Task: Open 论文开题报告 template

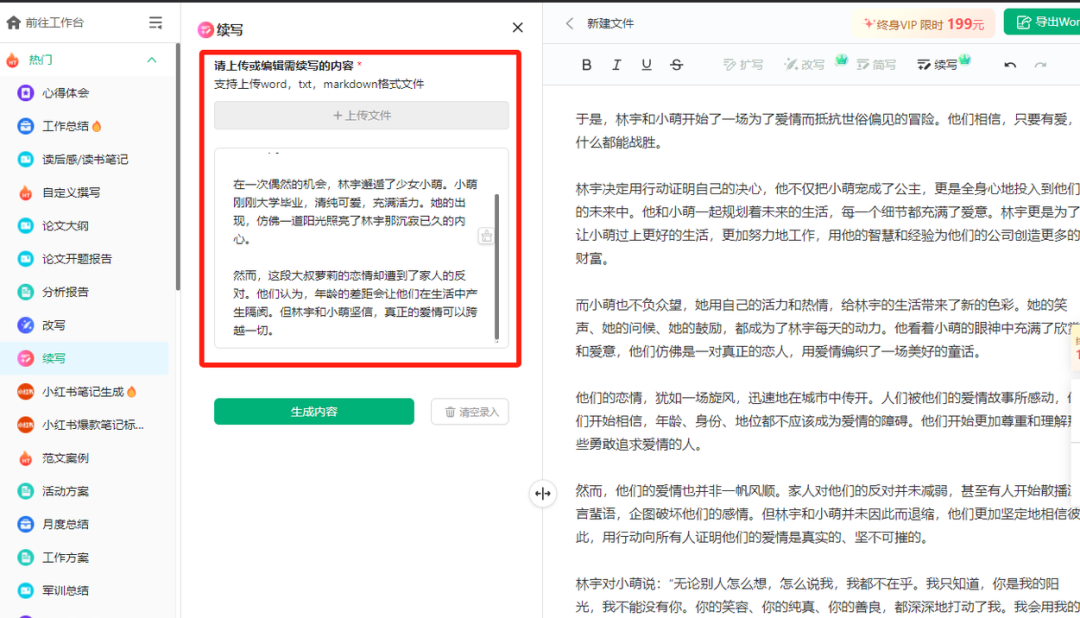Action: [77, 259]
